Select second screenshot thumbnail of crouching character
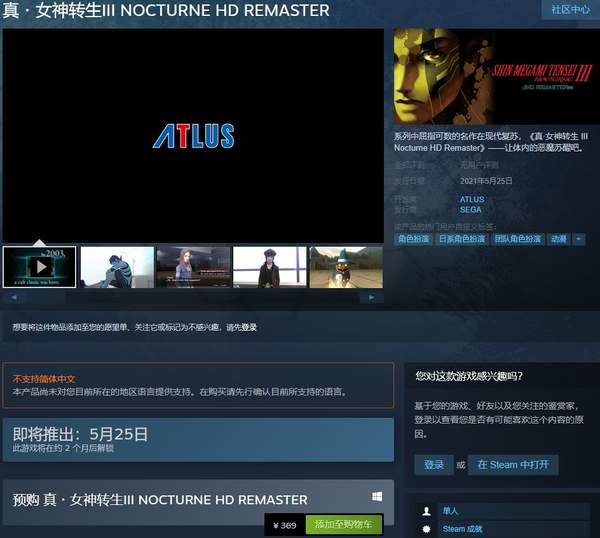The width and height of the screenshot is (600, 538). click(x=117, y=267)
